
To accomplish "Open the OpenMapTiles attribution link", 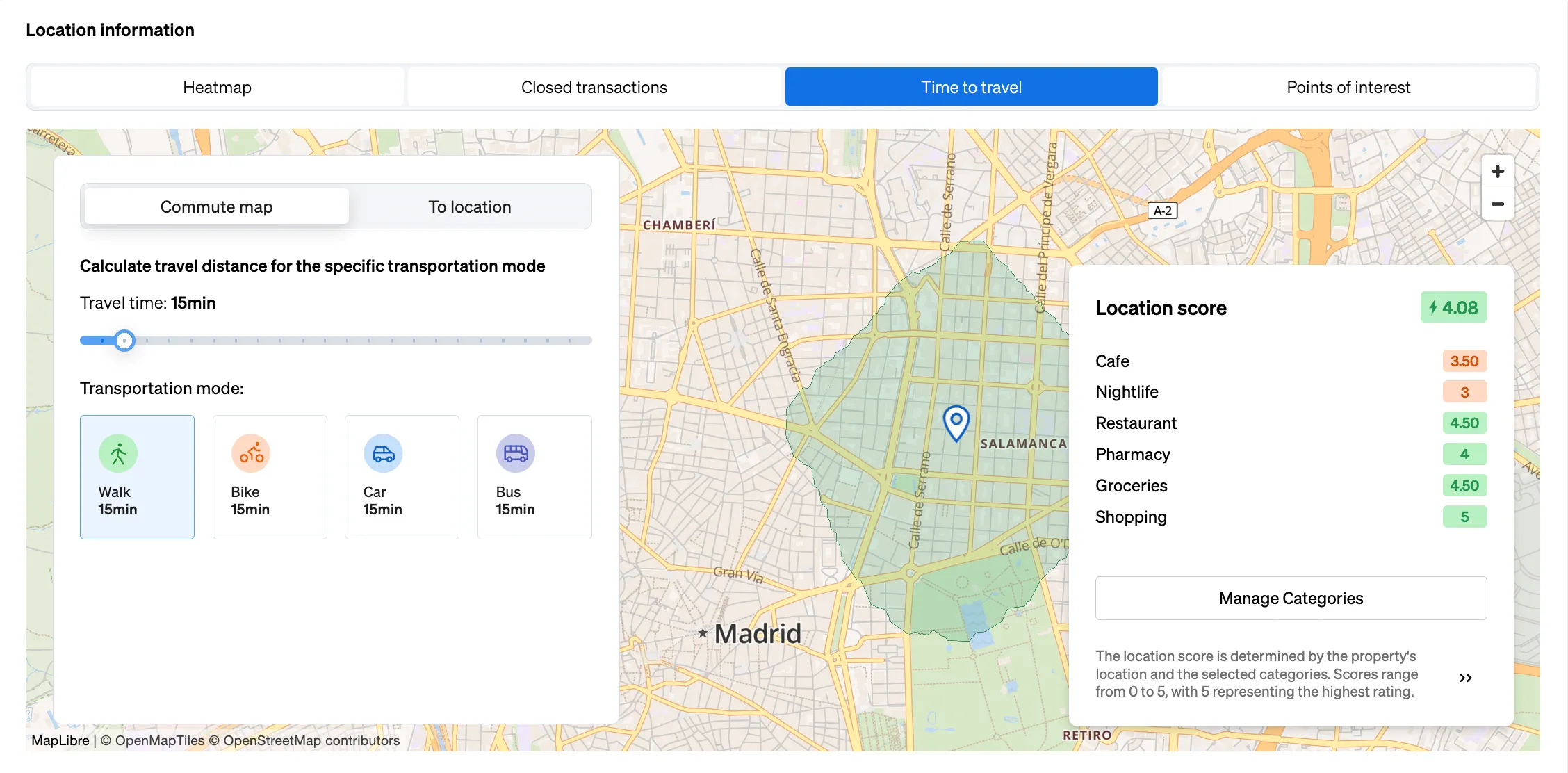I will click(153, 740).
